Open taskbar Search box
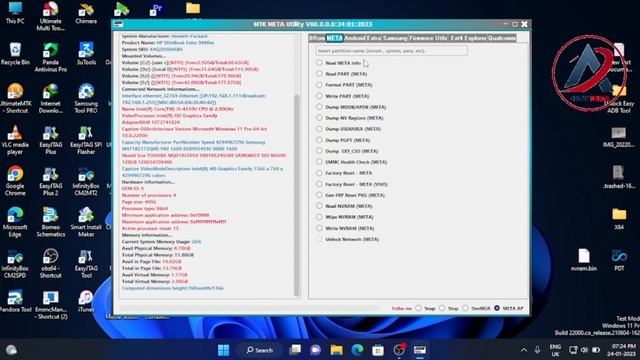Image resolution: width=640 pixels, height=360 pixels. [260, 350]
